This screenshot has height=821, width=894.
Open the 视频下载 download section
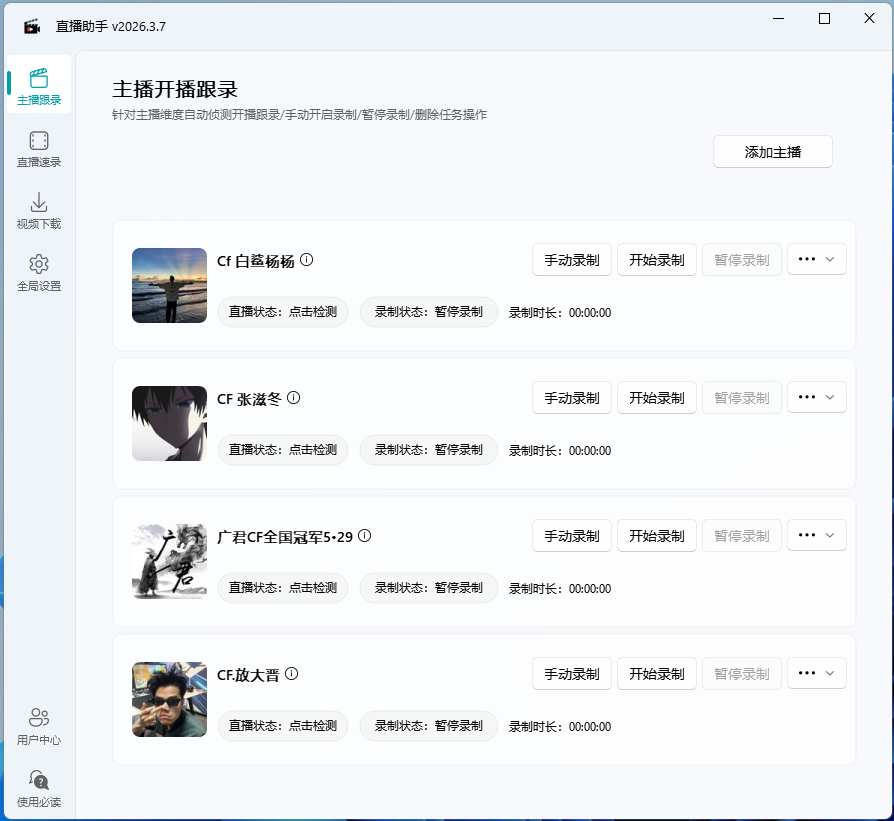pyautogui.click(x=38, y=210)
